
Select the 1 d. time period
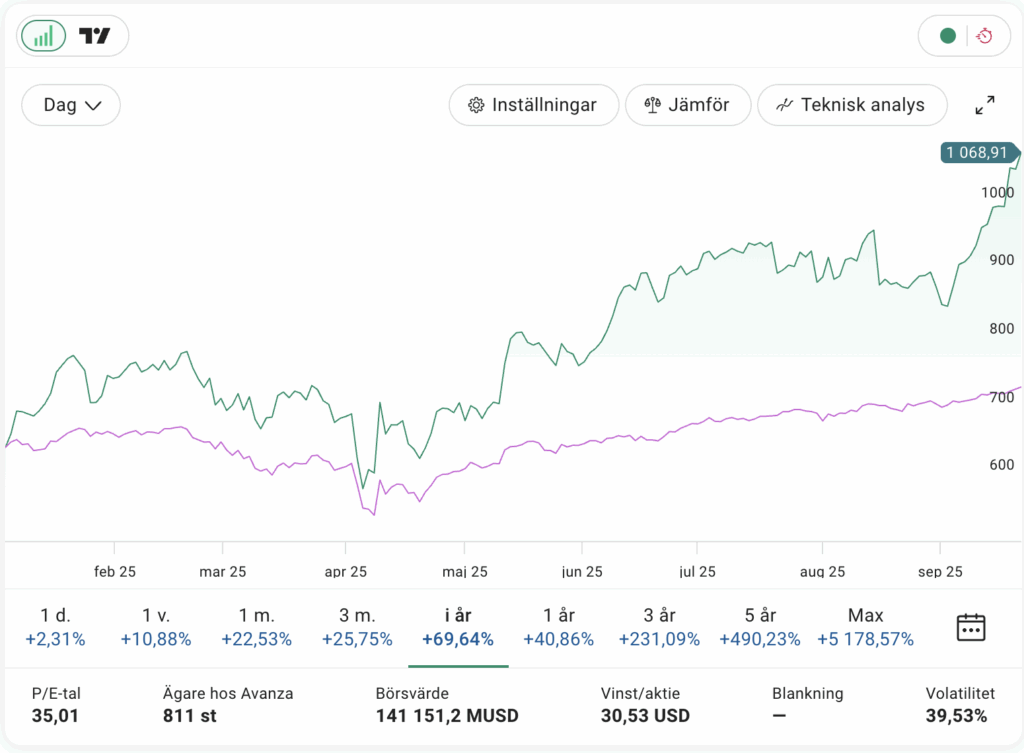click(x=56, y=627)
